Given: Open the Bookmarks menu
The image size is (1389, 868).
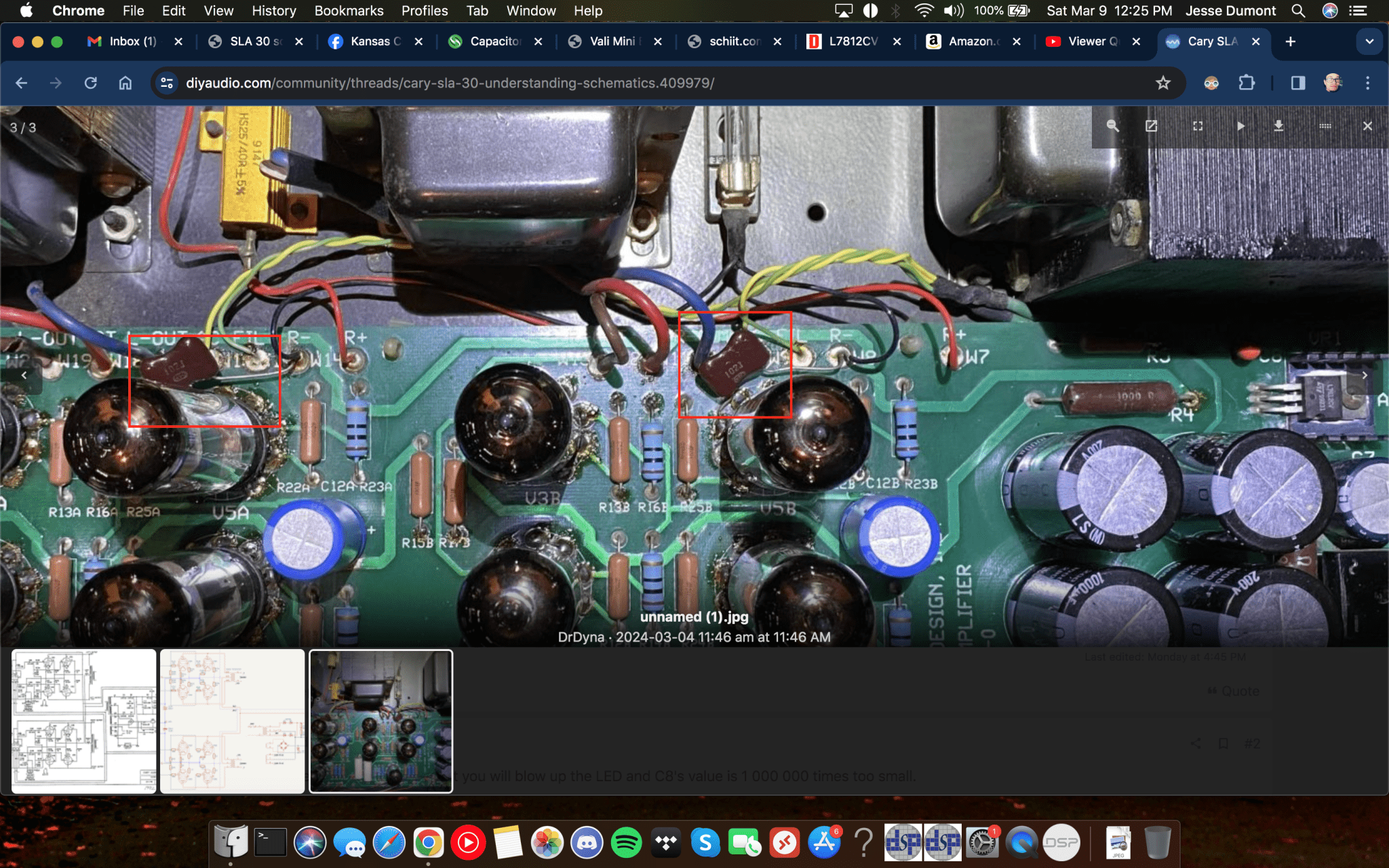Looking at the screenshot, I should tap(349, 11).
